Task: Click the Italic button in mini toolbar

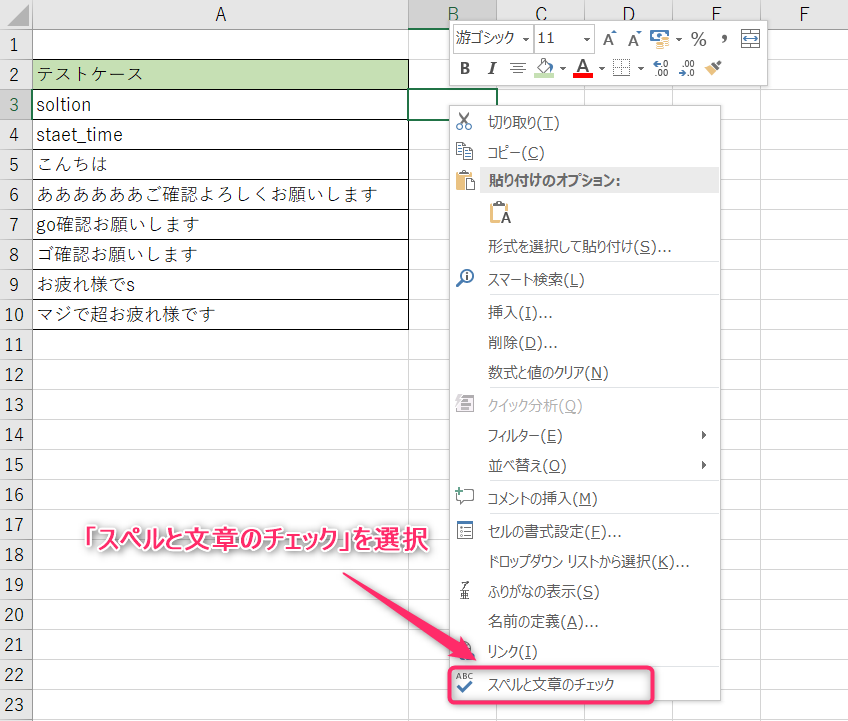Action: [x=492, y=68]
